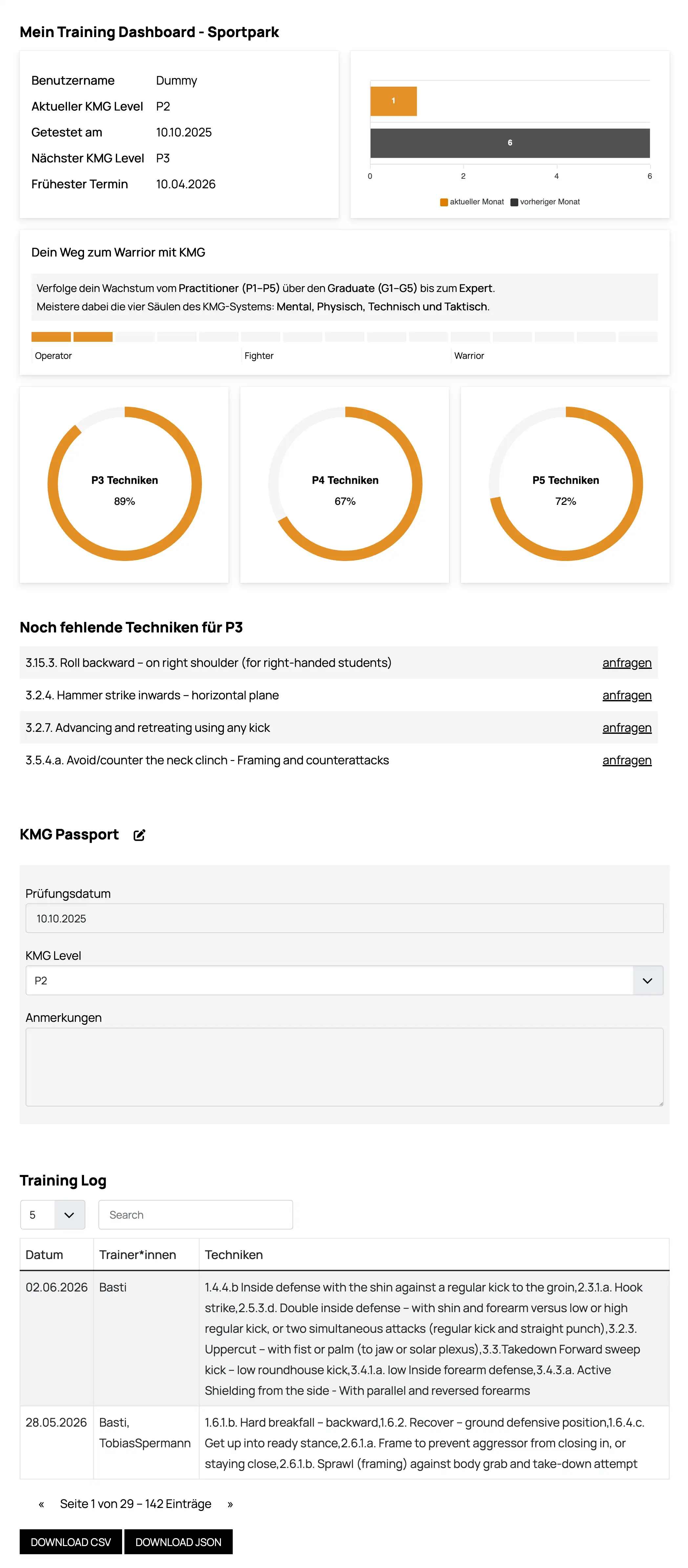Click the first filled Operator progress segment

(x=51, y=337)
